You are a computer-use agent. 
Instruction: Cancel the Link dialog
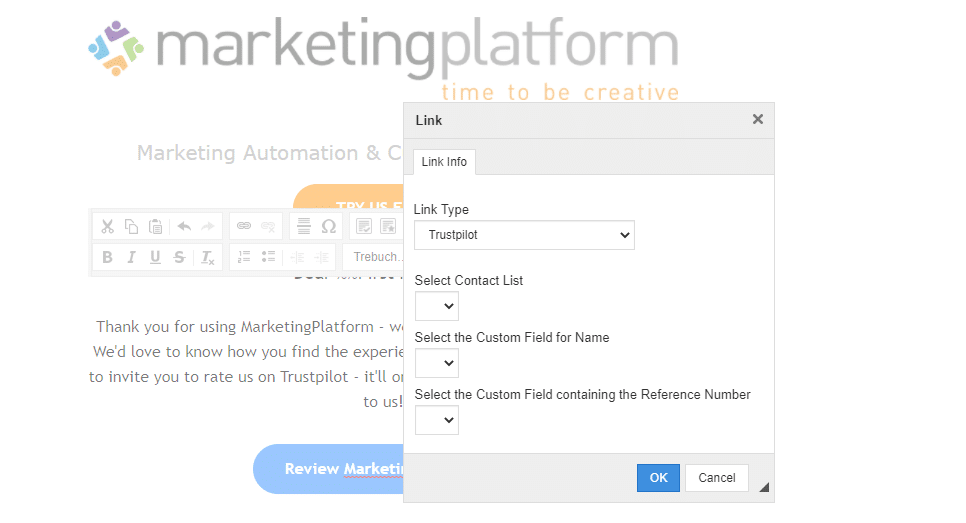(x=716, y=478)
